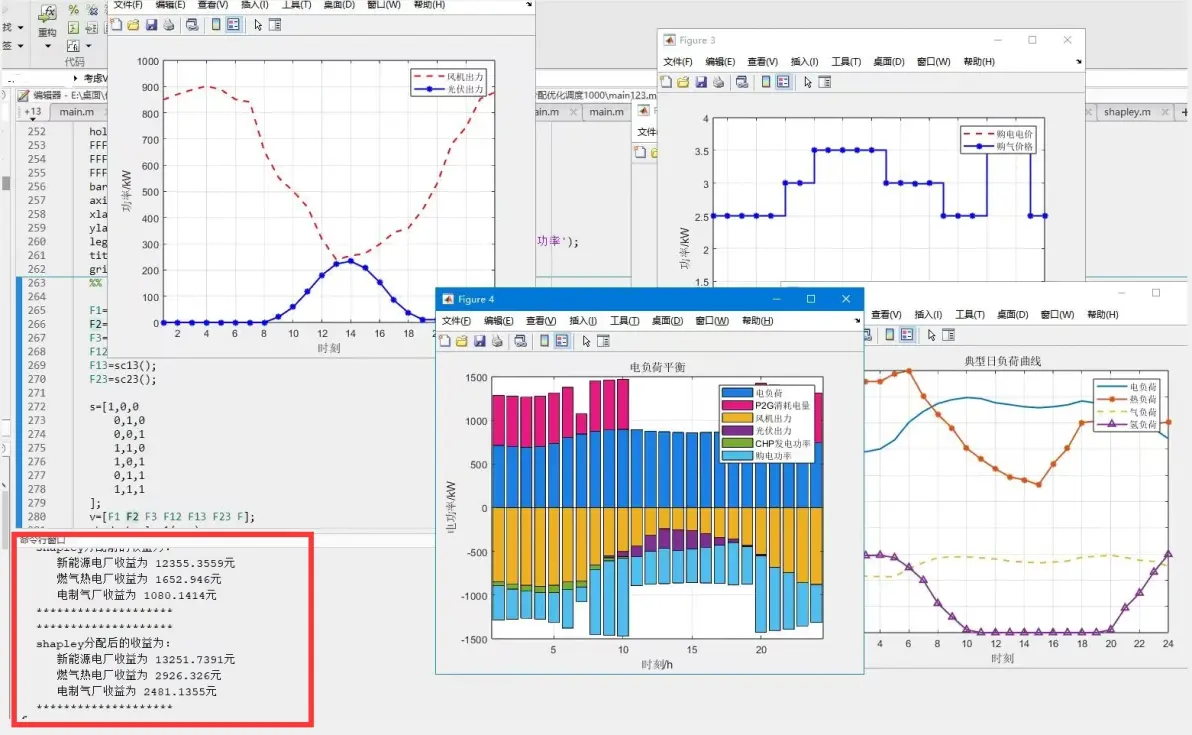The width and height of the screenshot is (1192, 735).
Task: Click the P2G pink legend swatch in Figure 4
Action: click(737, 406)
